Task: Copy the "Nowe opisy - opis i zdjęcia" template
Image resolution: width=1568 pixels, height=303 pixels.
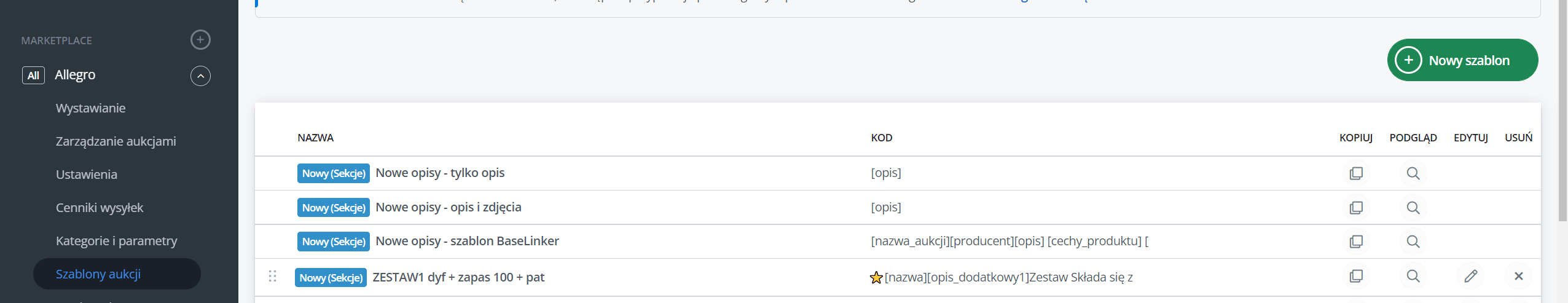Action: coord(1356,208)
